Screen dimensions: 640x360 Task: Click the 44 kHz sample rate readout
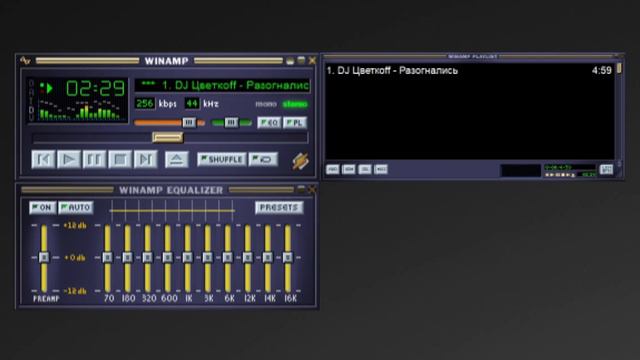pyautogui.click(x=192, y=104)
